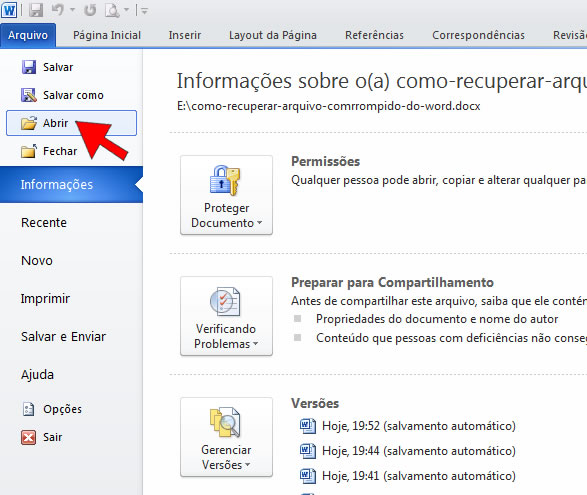
Task: Click the Salvar como icon in sidebar
Action: tap(29, 95)
